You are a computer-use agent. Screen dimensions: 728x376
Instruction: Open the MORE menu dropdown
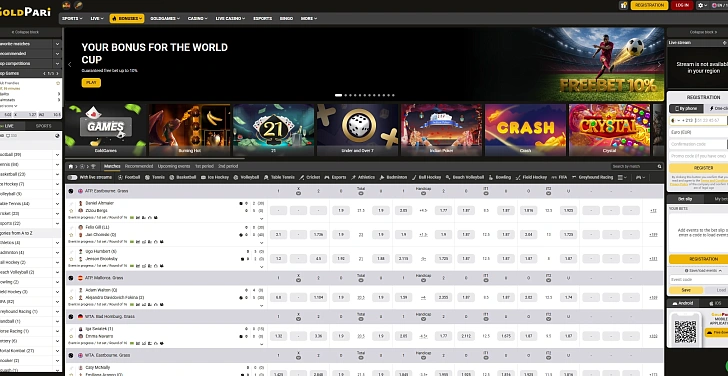[309, 19]
